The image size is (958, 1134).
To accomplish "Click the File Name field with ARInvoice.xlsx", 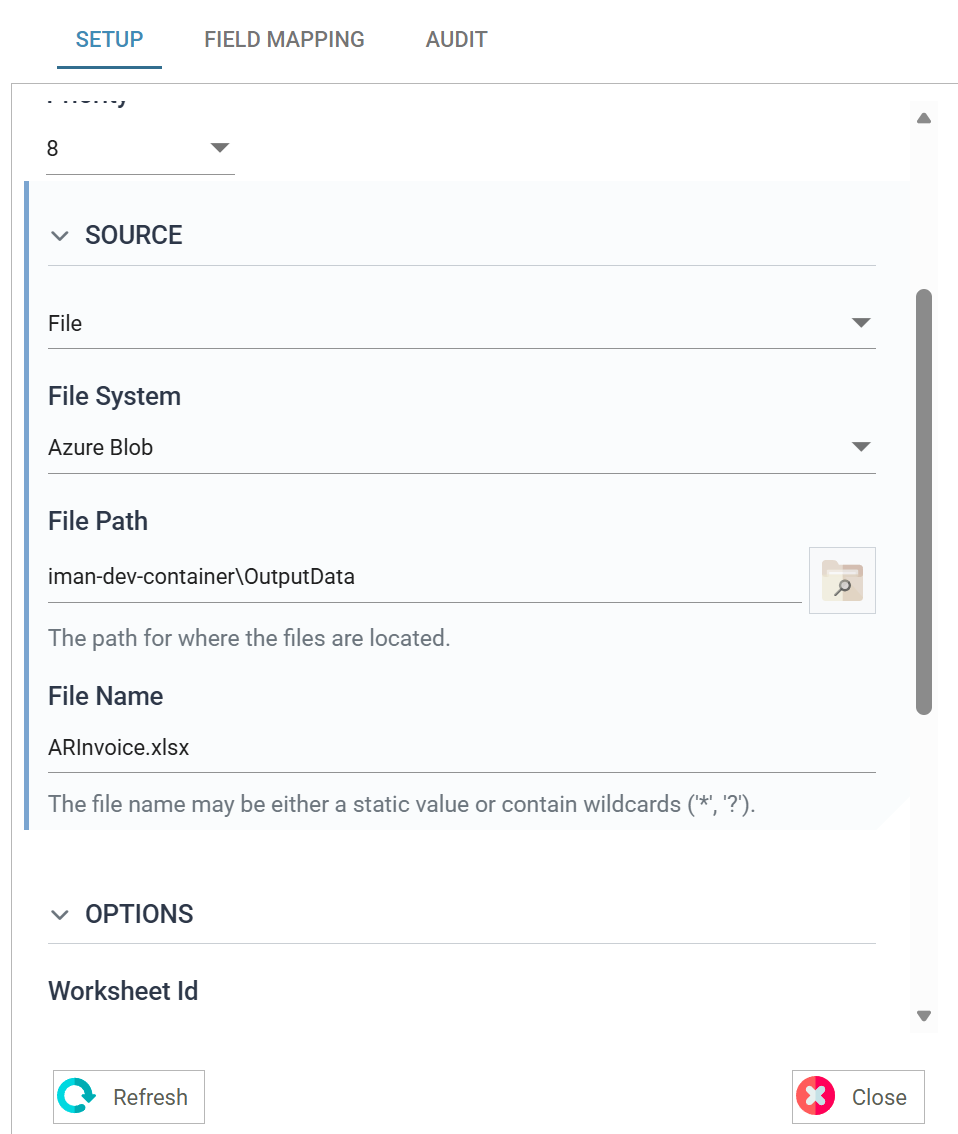I will click(461, 748).
